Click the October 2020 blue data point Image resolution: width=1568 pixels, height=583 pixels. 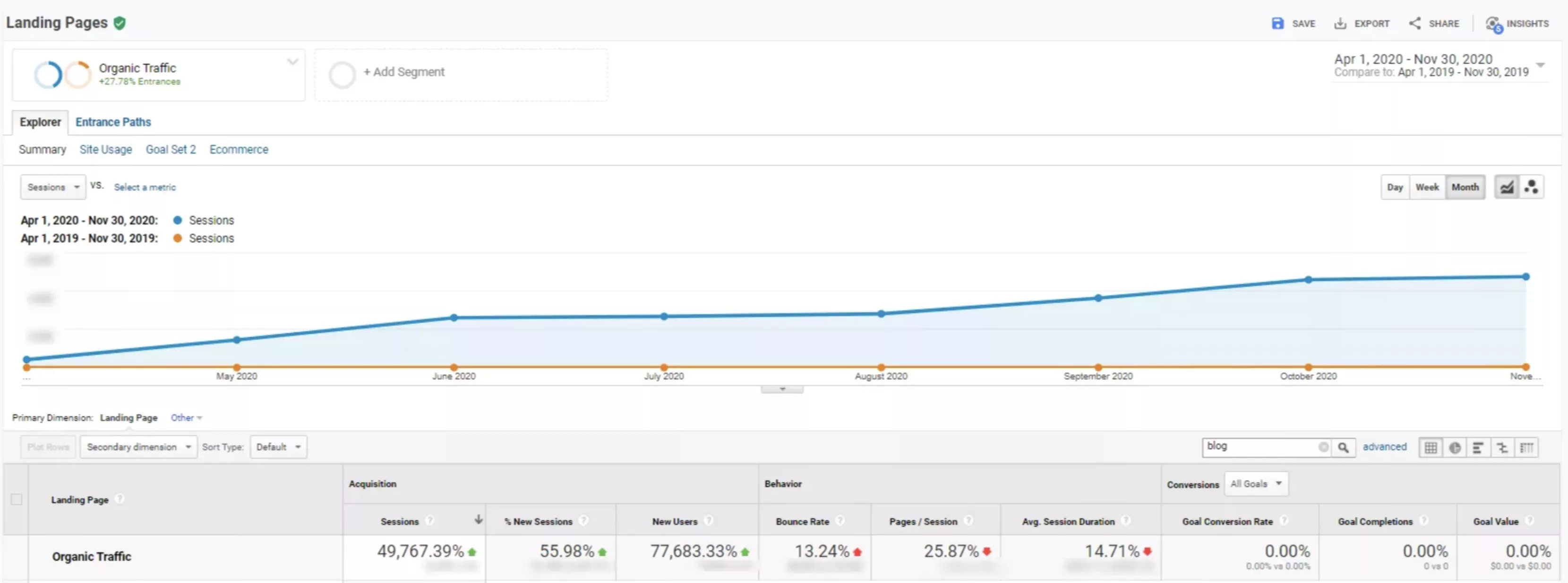[x=1308, y=280]
